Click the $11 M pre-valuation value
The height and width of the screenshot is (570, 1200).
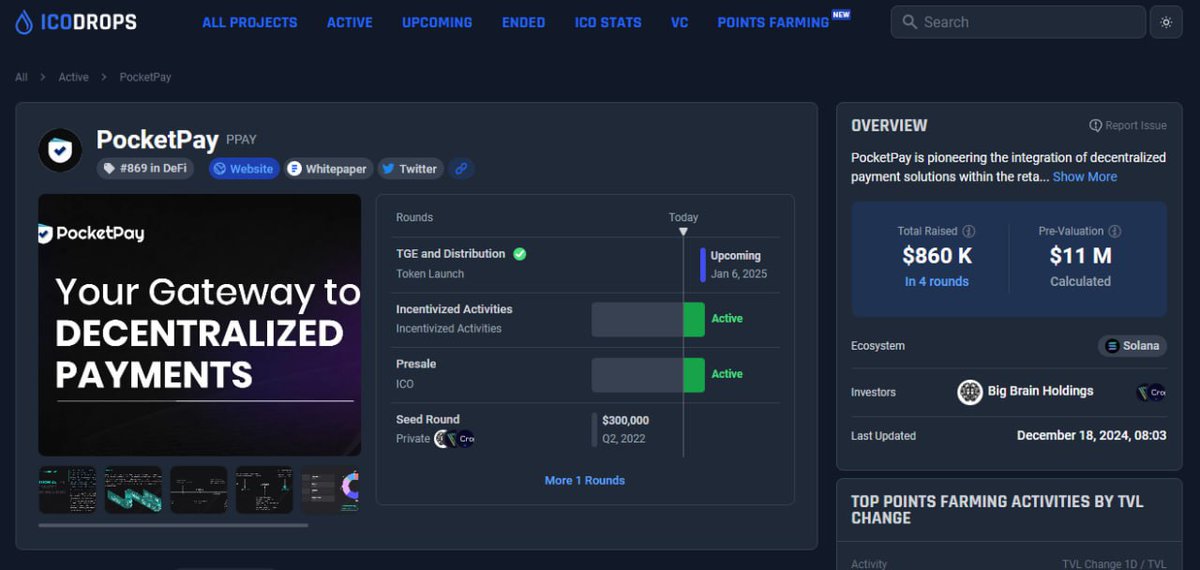[x=1081, y=256]
